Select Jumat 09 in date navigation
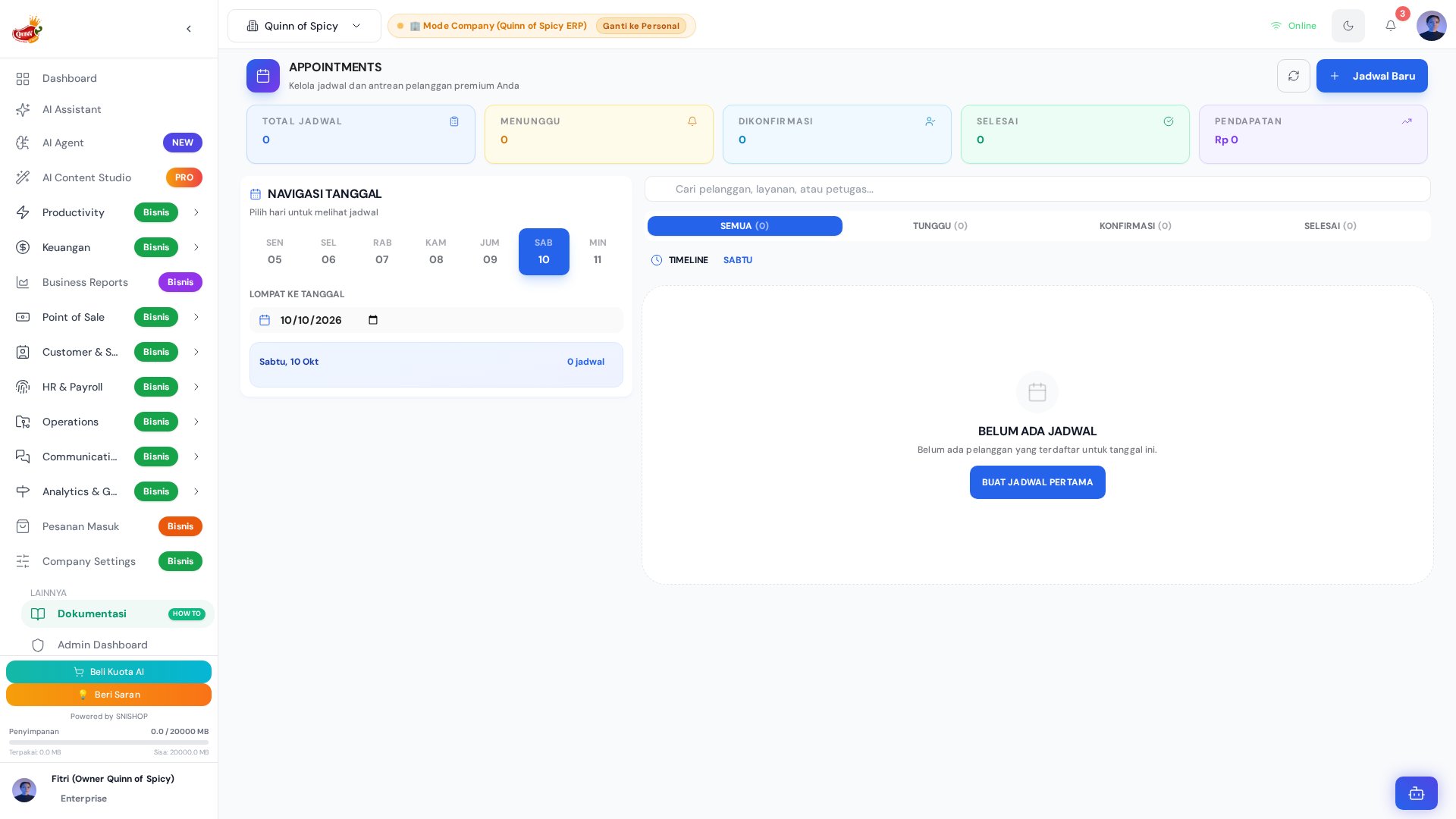This screenshot has height=819, width=1456. 490,252
